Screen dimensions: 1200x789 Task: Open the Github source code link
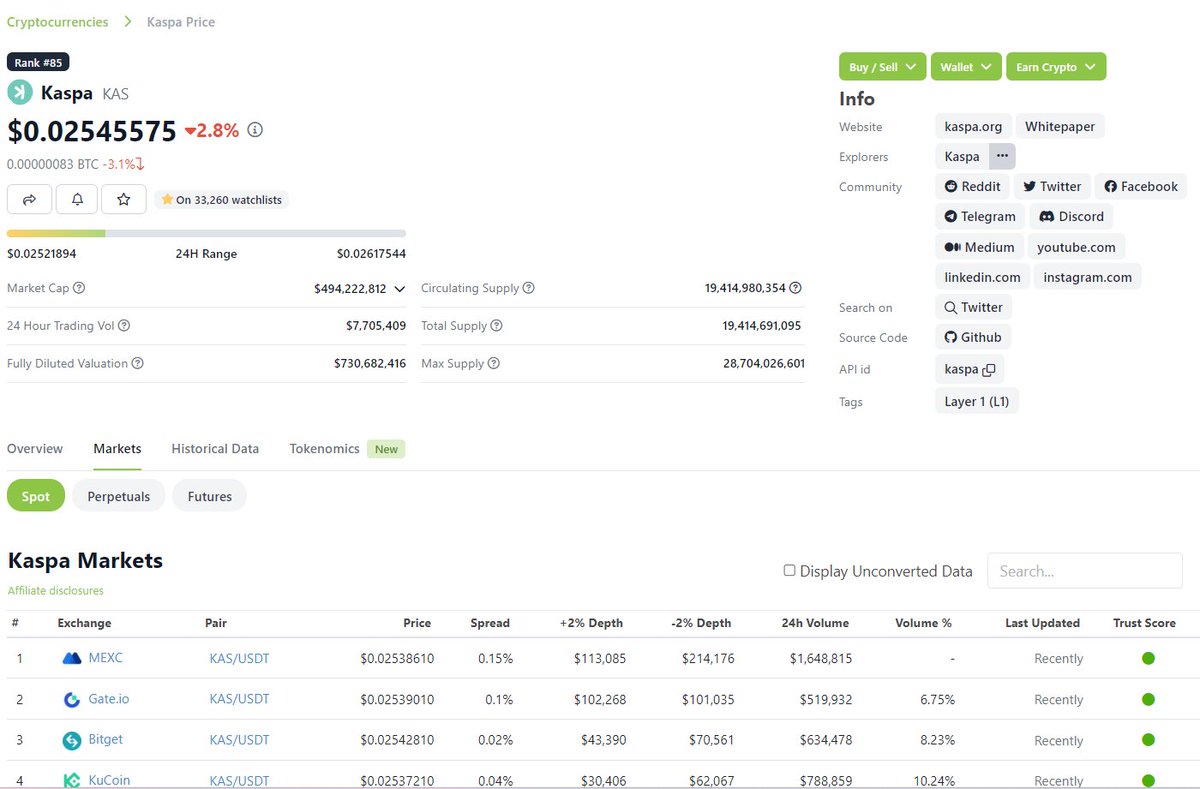click(x=973, y=338)
